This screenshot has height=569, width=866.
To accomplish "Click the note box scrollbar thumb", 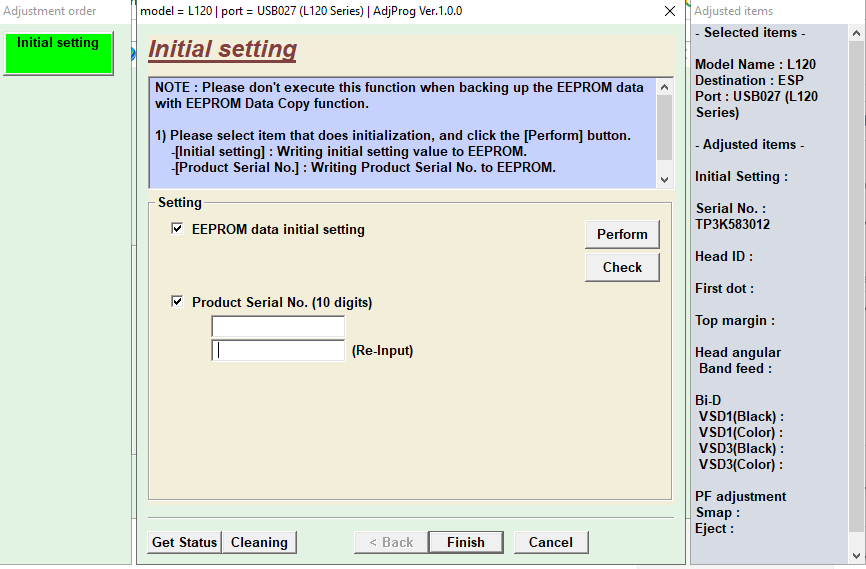I will (664, 128).
